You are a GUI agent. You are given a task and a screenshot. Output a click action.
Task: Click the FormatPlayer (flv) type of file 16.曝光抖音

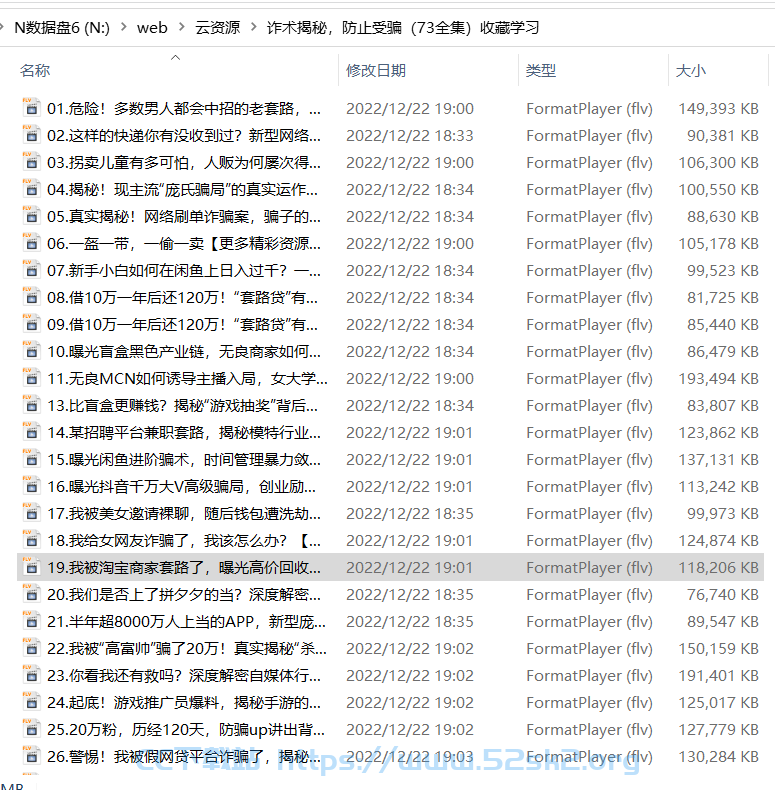click(x=589, y=486)
